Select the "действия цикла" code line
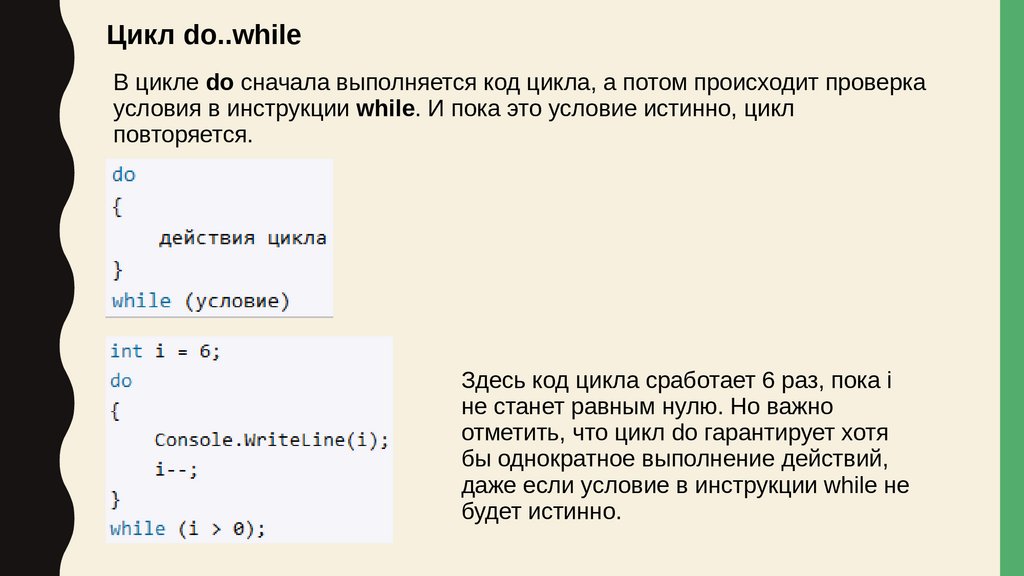 coord(242,238)
